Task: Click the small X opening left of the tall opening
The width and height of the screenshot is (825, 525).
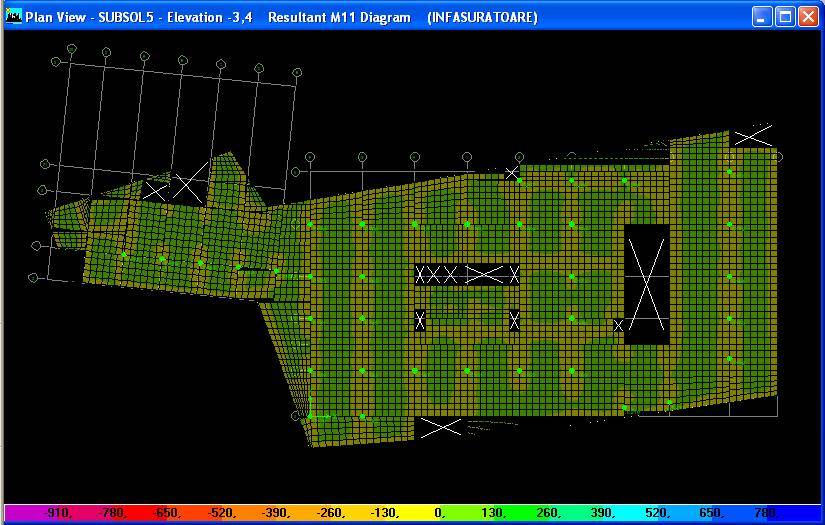Action: (x=618, y=325)
